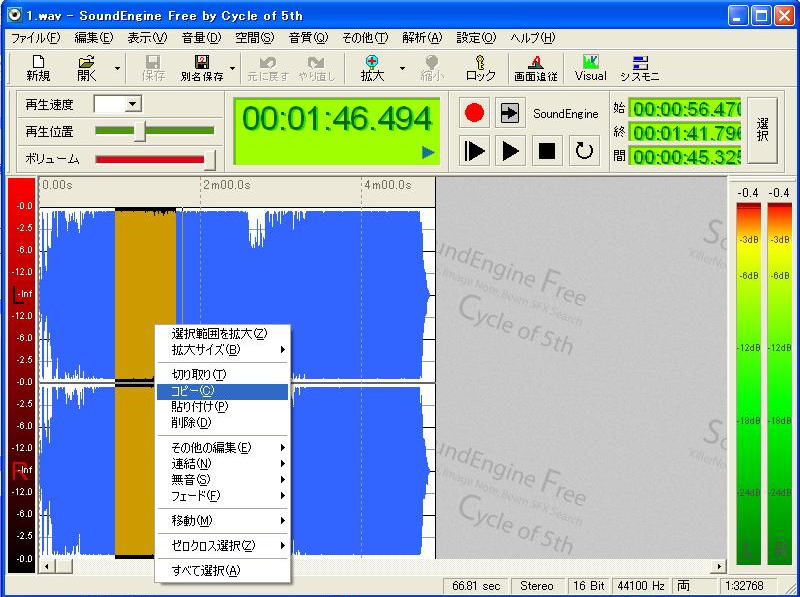Choose 選択範囲を拡大(Z) in context menu

[x=222, y=334]
